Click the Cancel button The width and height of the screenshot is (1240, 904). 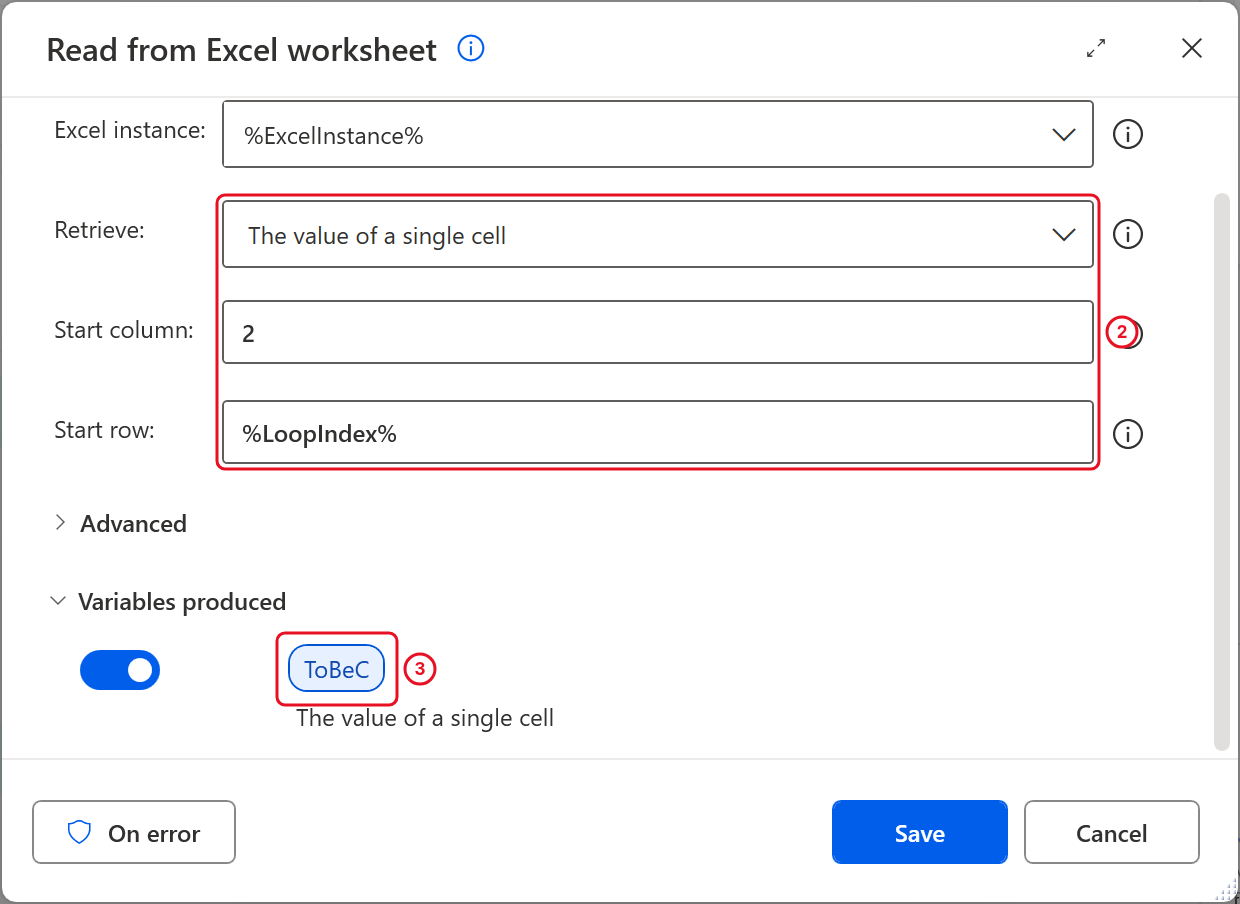(1111, 832)
